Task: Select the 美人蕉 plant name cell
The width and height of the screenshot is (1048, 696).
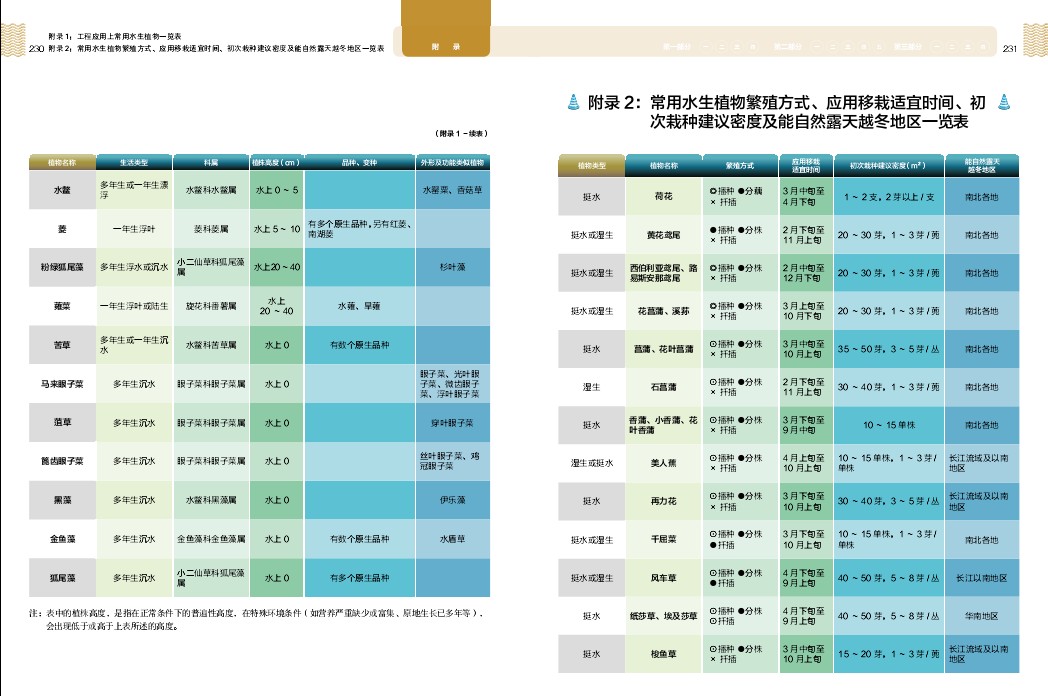Action: point(663,463)
